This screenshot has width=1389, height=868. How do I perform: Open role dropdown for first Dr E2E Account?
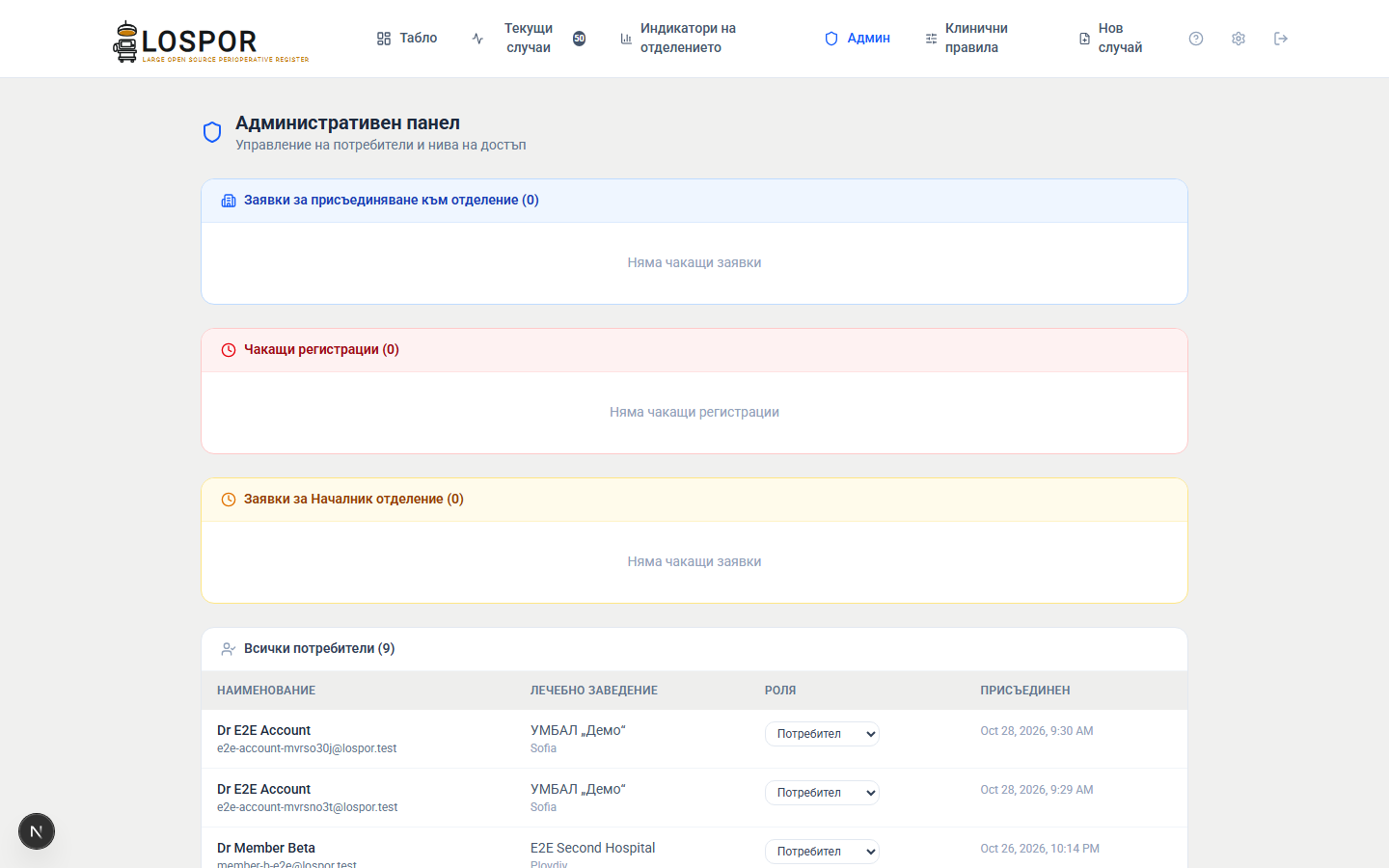pyautogui.click(x=822, y=734)
